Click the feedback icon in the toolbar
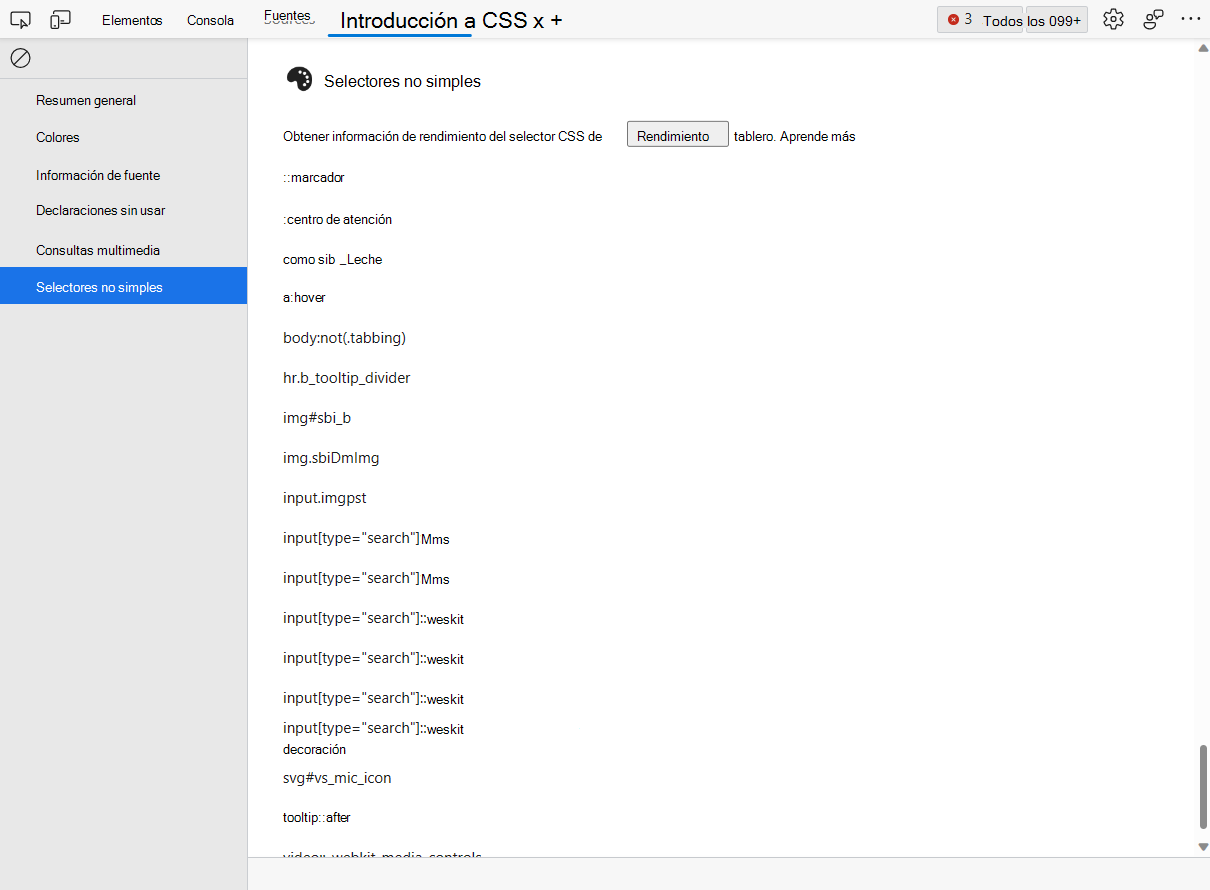Screen dimensions: 1210x890 [1153, 19]
